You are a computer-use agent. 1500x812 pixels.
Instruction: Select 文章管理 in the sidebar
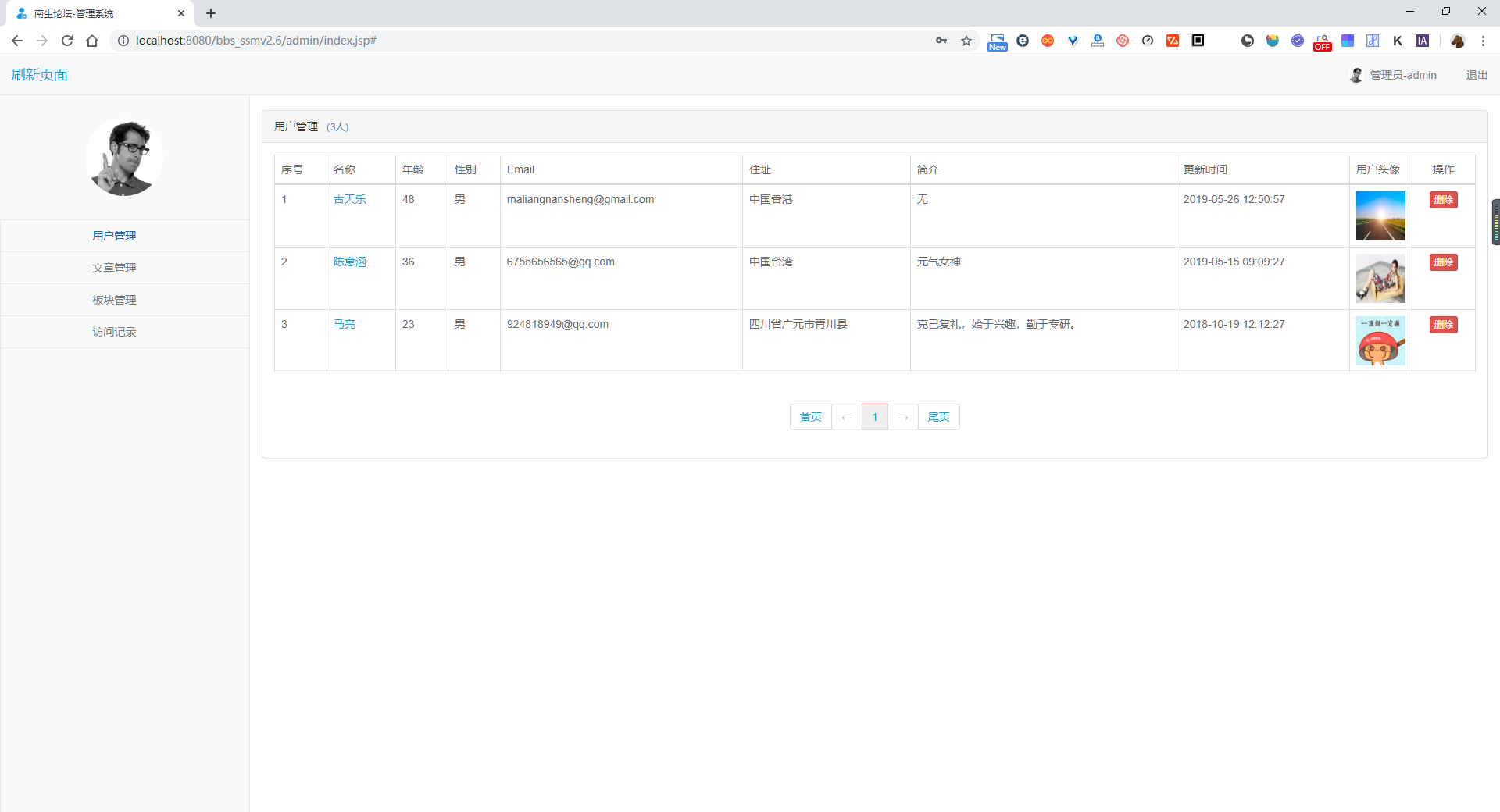pos(125,268)
